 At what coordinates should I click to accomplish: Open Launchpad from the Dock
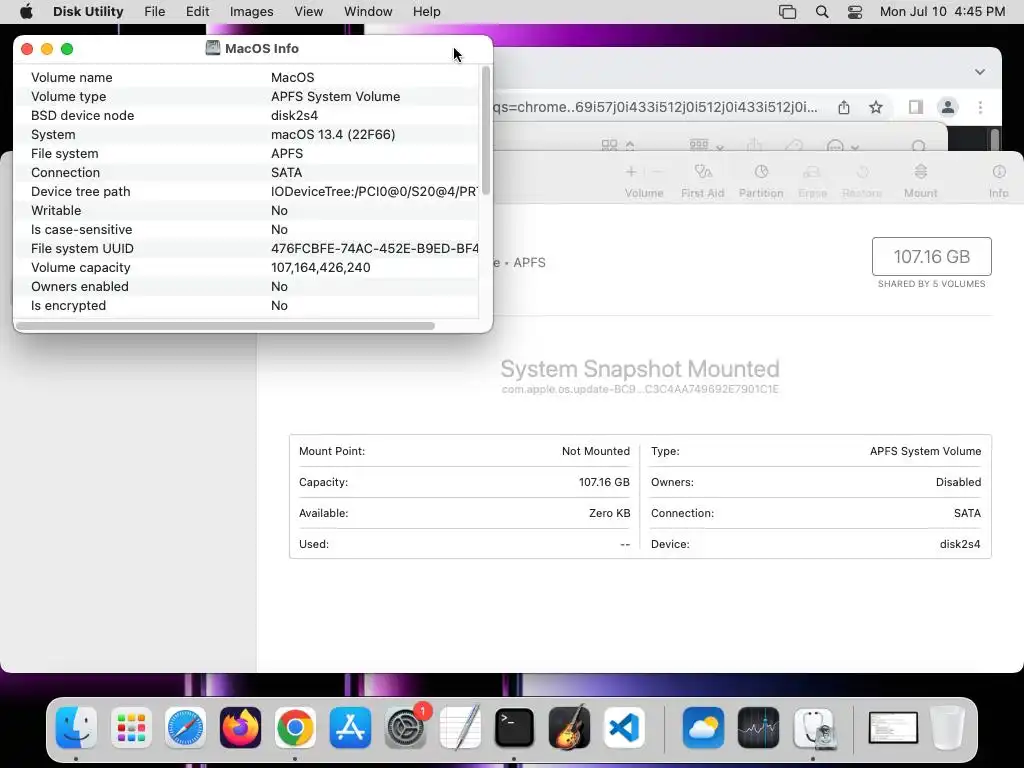pyautogui.click(x=131, y=728)
